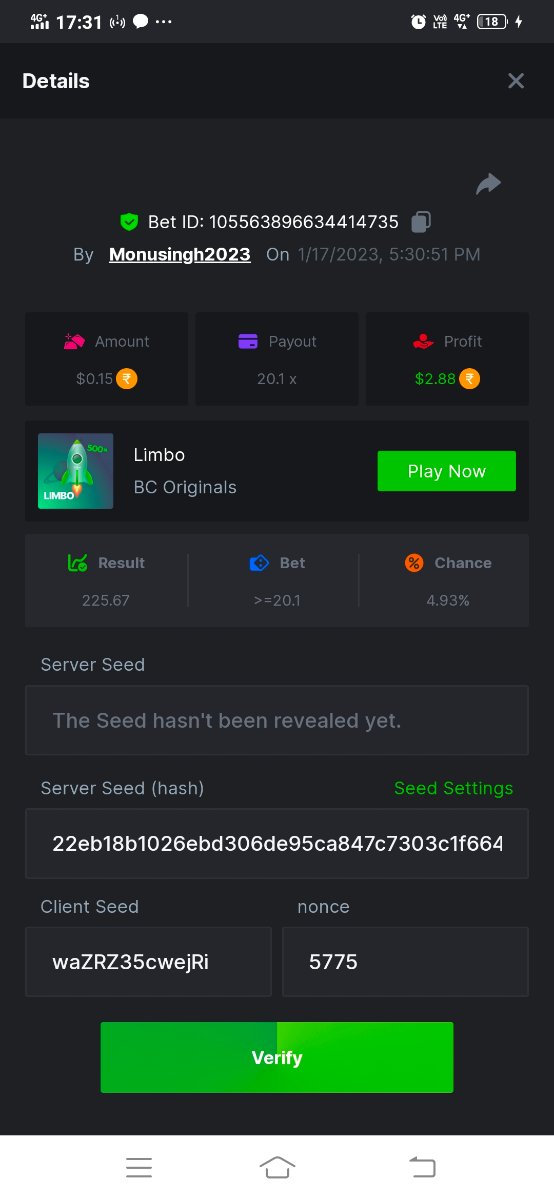Click the Play Now button
554x1200 pixels.
point(447,471)
